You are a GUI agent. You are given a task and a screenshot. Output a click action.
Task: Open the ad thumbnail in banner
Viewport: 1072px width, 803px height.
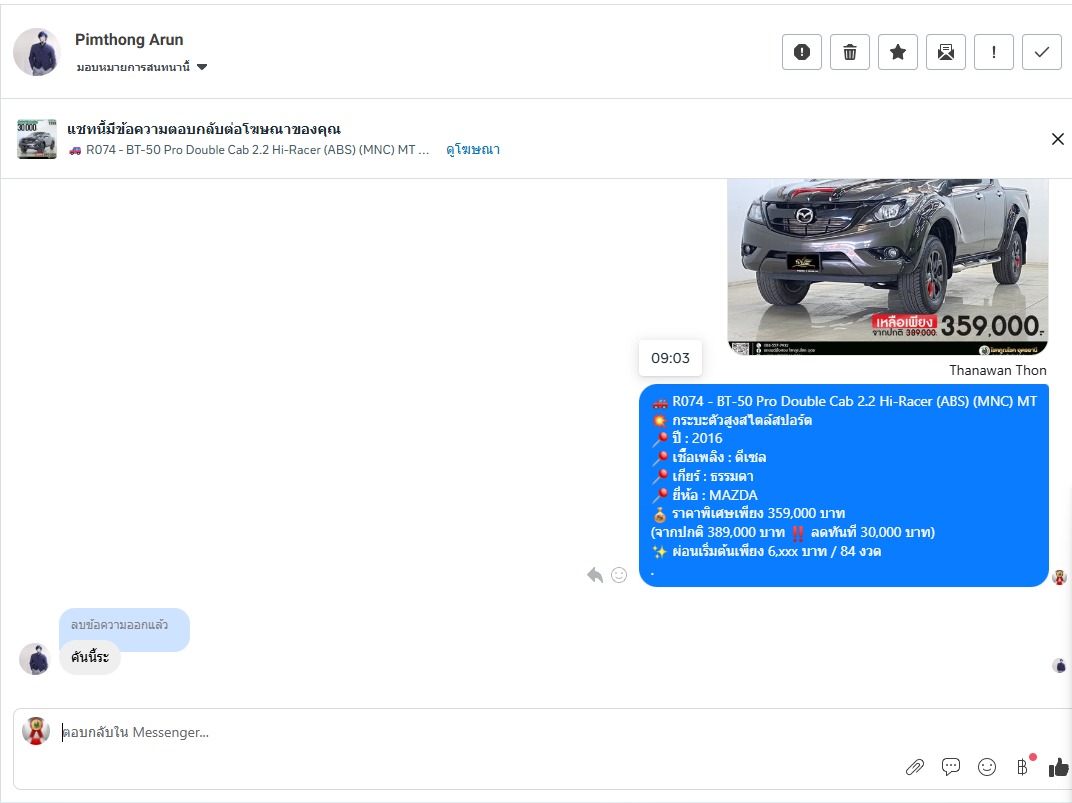point(37,139)
